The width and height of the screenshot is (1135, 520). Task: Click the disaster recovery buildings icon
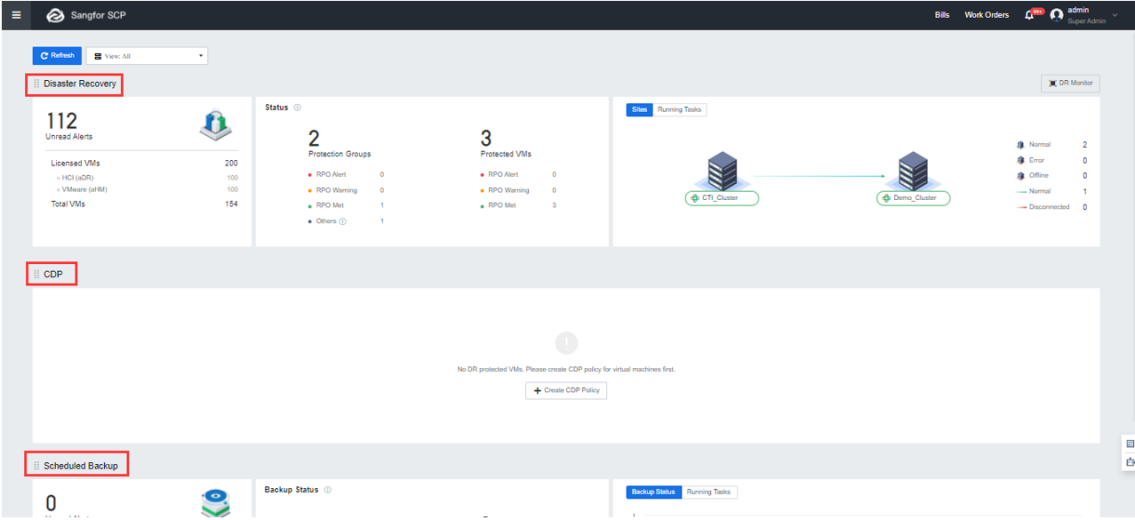point(215,126)
